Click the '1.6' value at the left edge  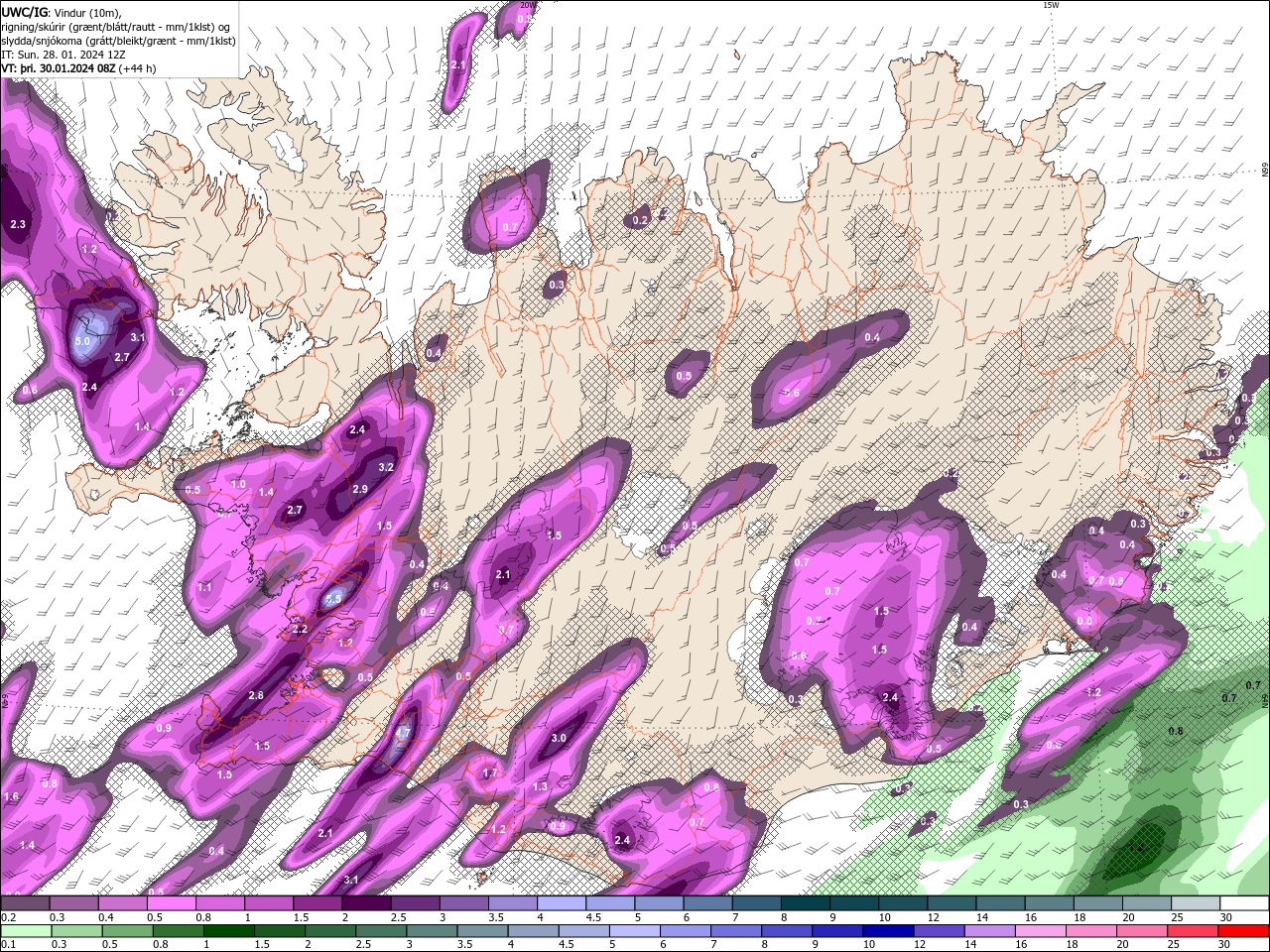point(12,796)
